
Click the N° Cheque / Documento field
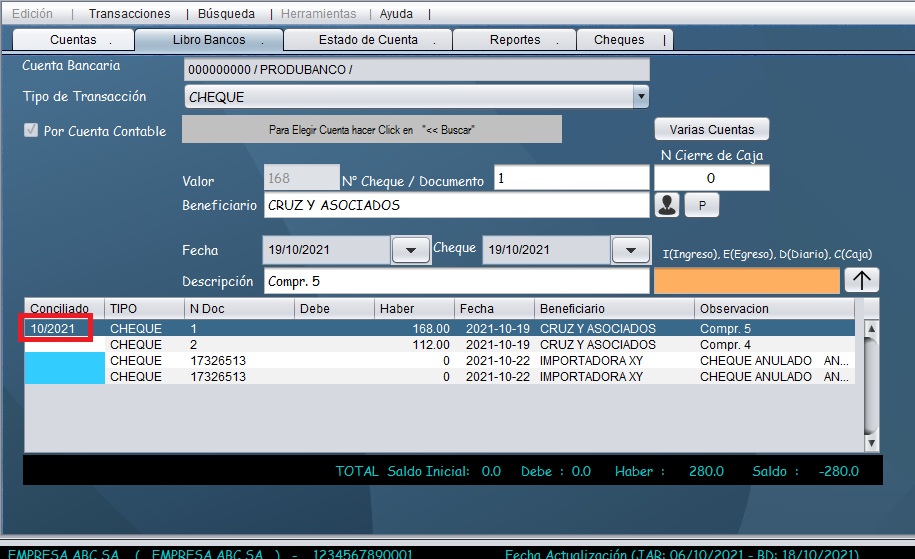coord(571,178)
